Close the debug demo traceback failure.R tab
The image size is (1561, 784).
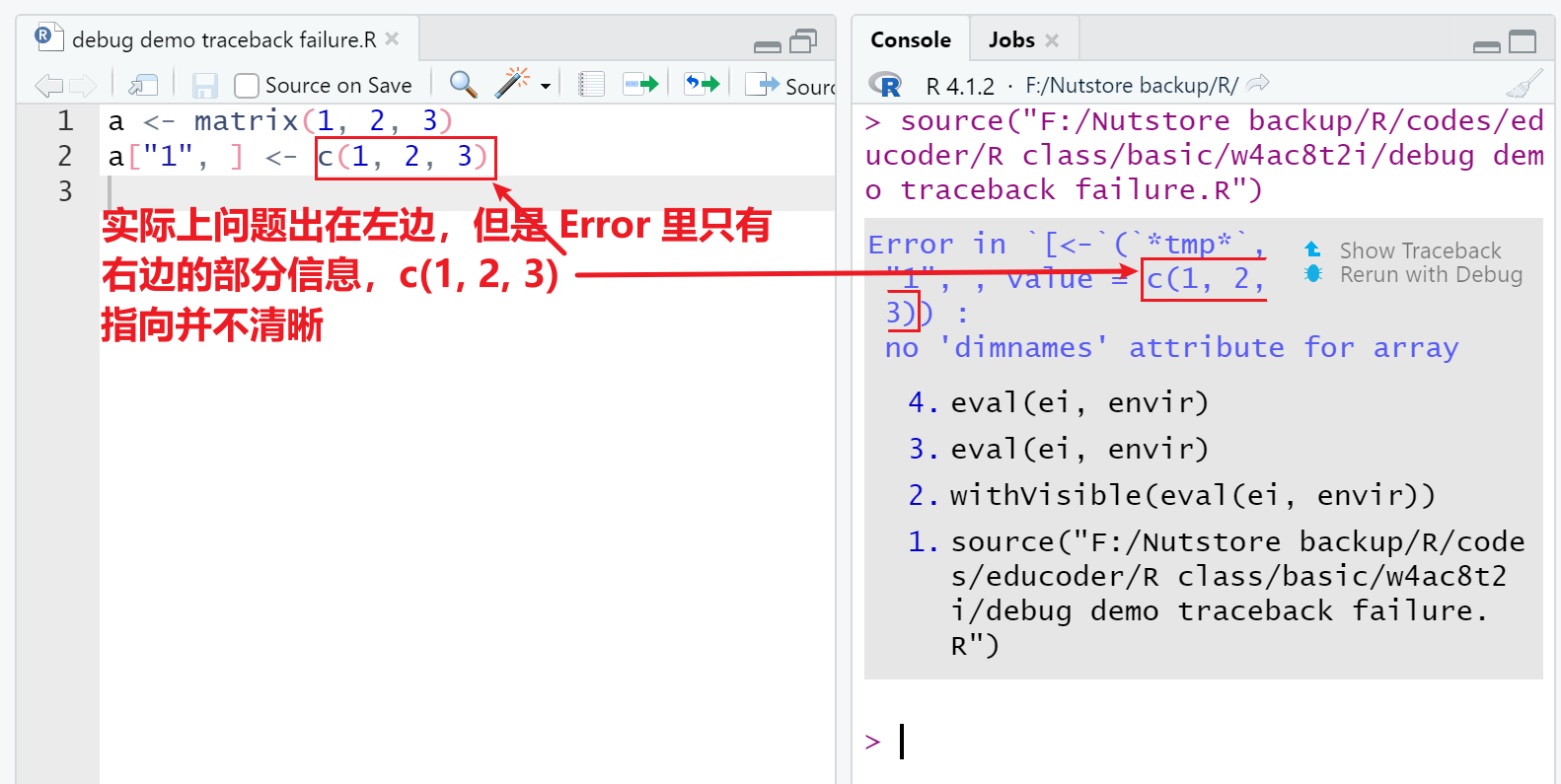pyautogui.click(x=392, y=39)
